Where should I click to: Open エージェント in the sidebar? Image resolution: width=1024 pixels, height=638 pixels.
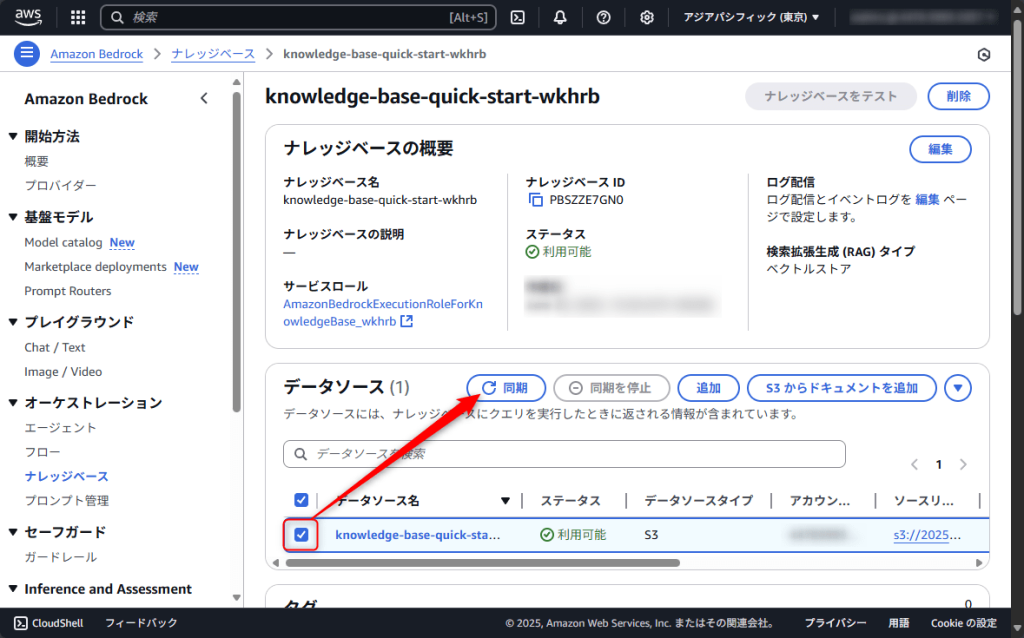point(60,428)
